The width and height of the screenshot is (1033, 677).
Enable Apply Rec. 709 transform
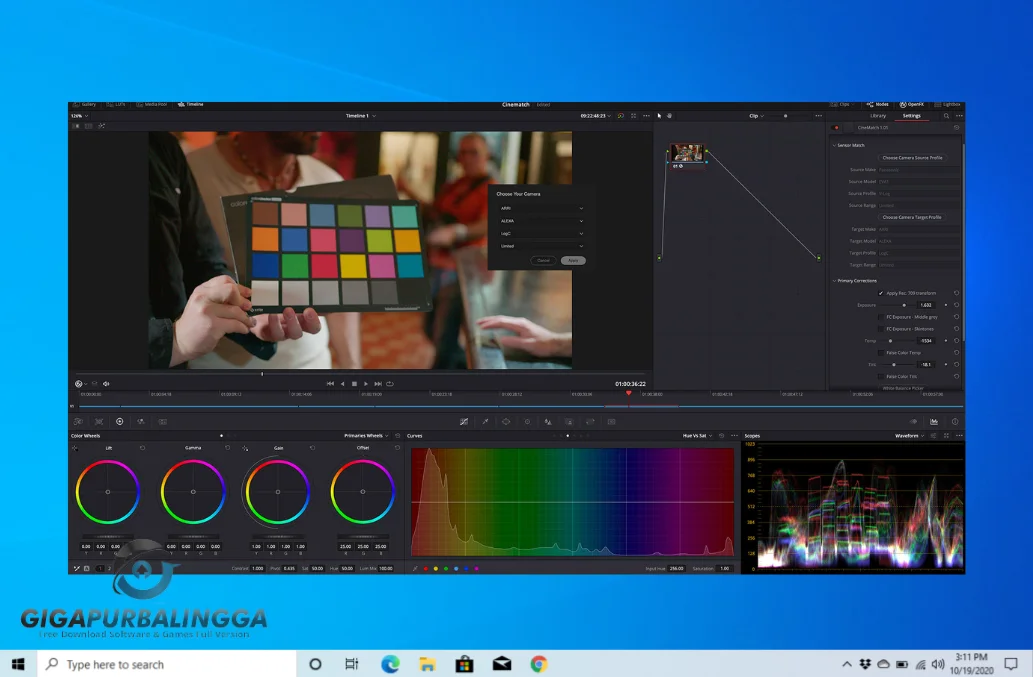881,293
